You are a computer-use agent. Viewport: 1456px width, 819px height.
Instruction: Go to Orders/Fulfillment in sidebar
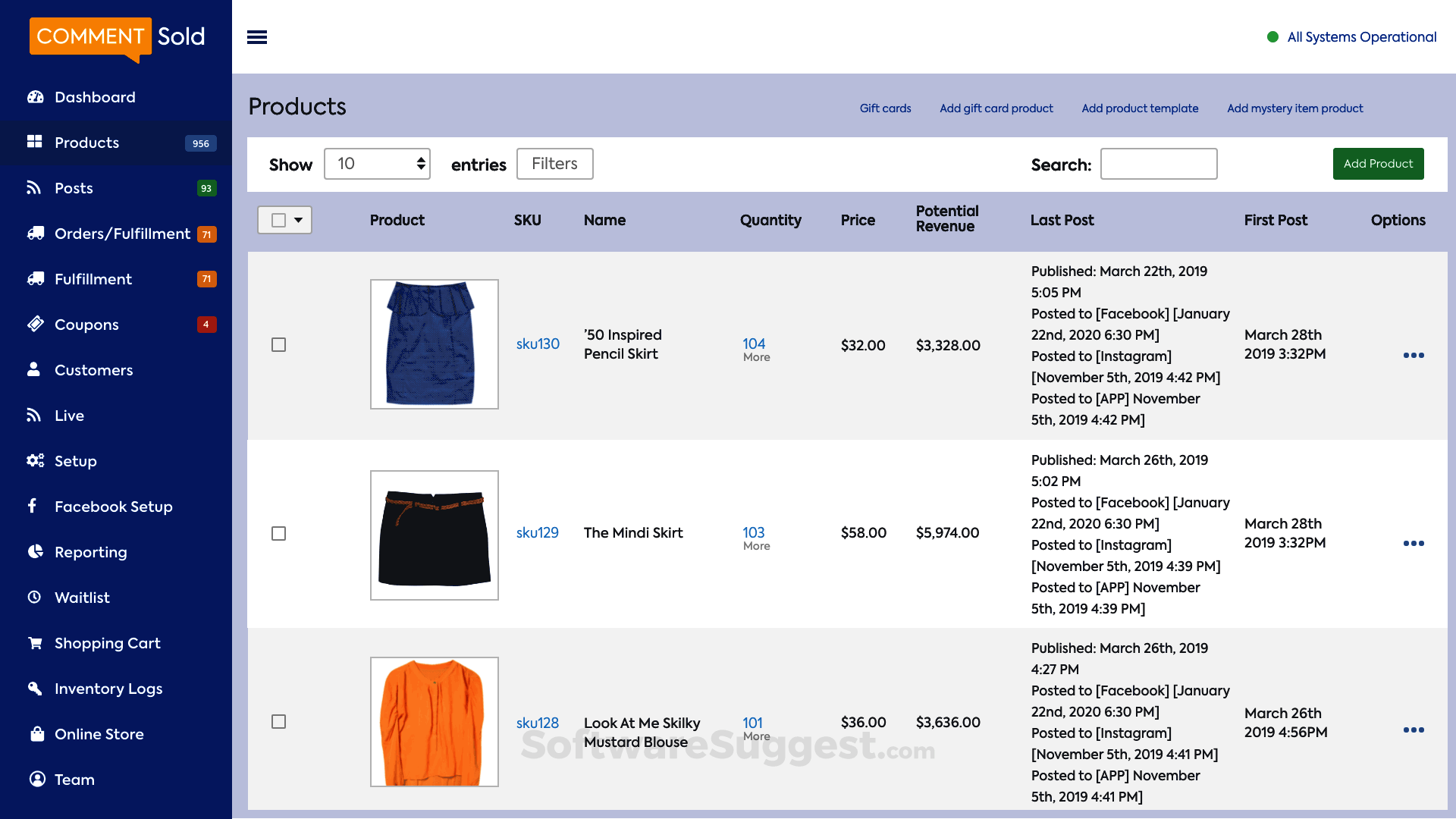[x=121, y=234]
